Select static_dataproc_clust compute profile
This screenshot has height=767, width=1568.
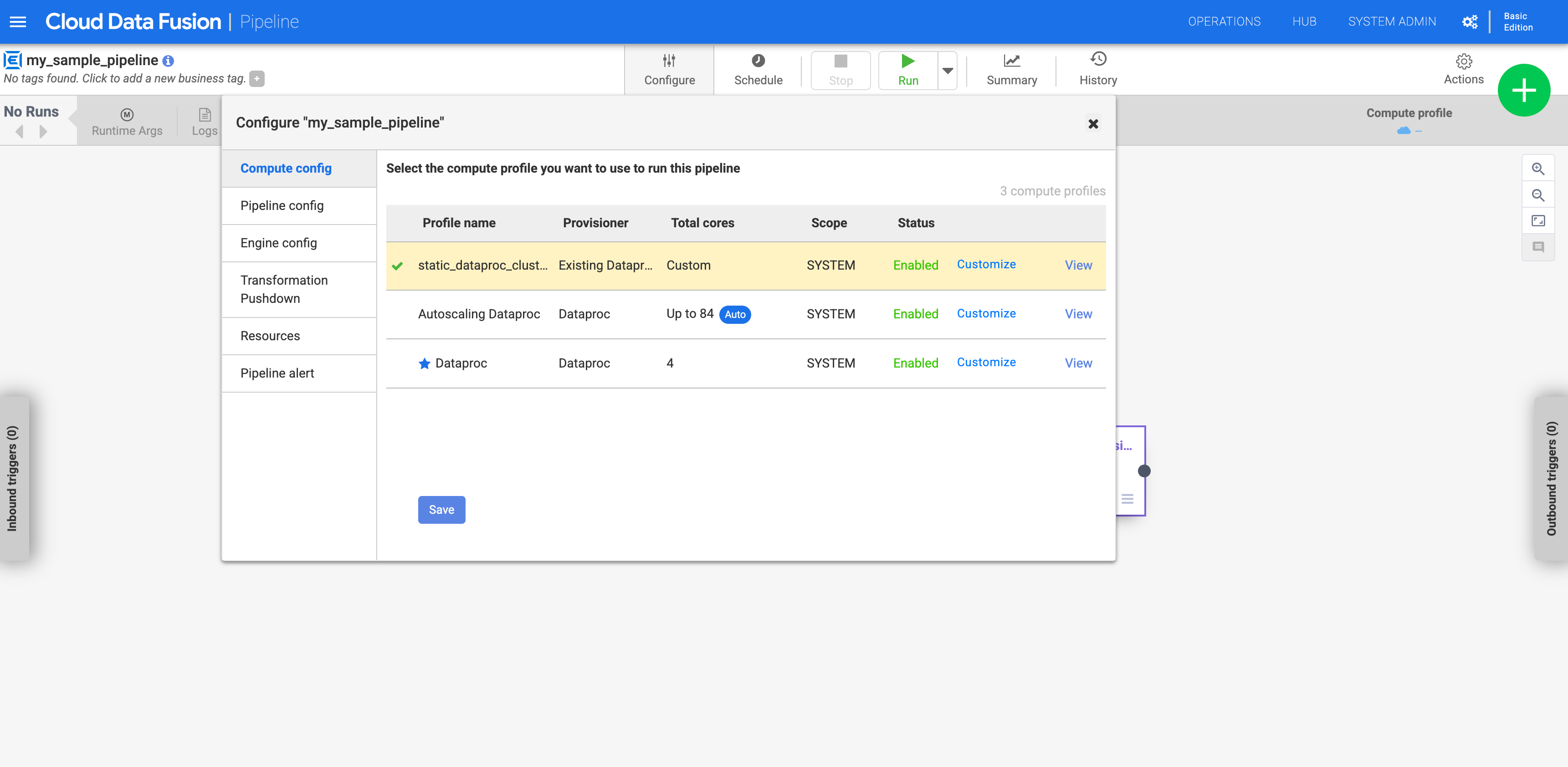484,265
